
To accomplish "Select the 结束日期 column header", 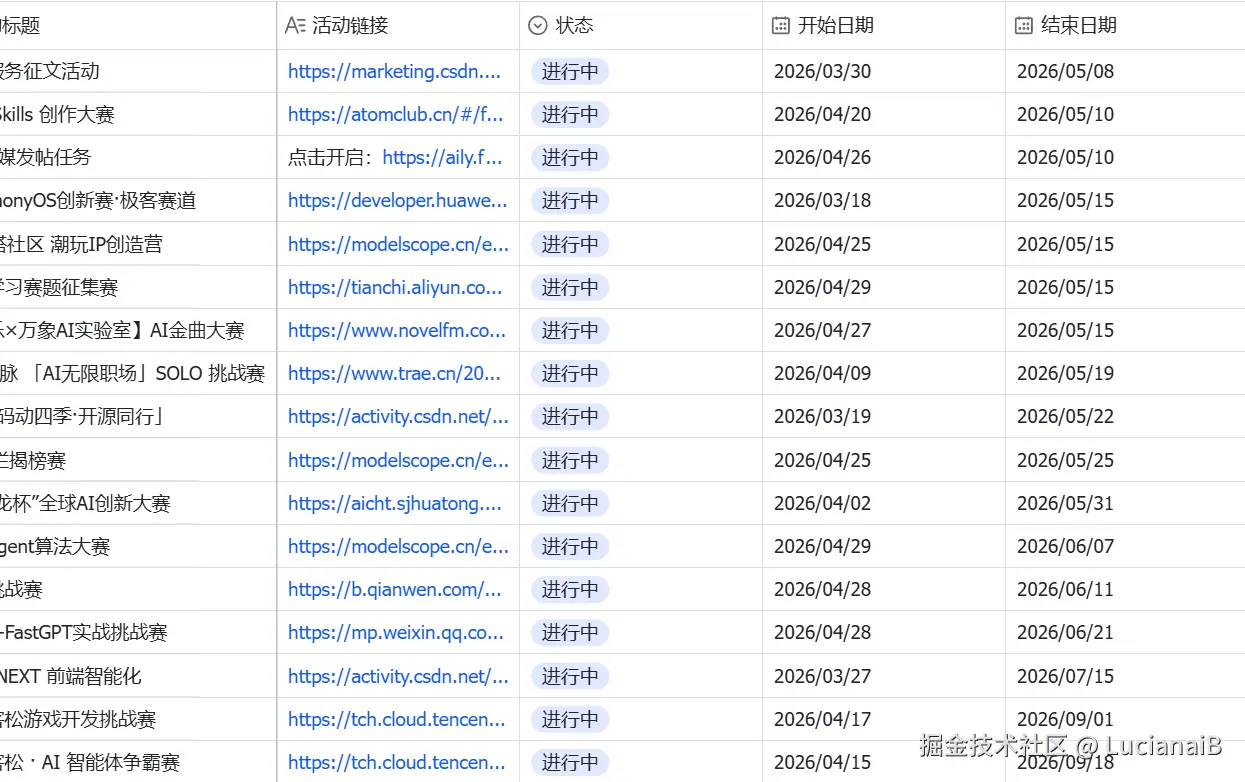I will point(1125,25).
